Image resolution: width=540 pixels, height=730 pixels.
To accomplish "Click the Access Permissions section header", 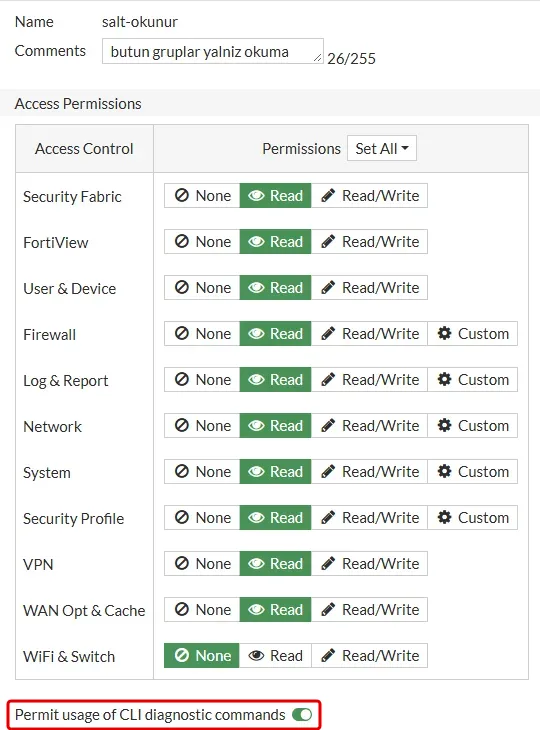I will (x=78, y=103).
